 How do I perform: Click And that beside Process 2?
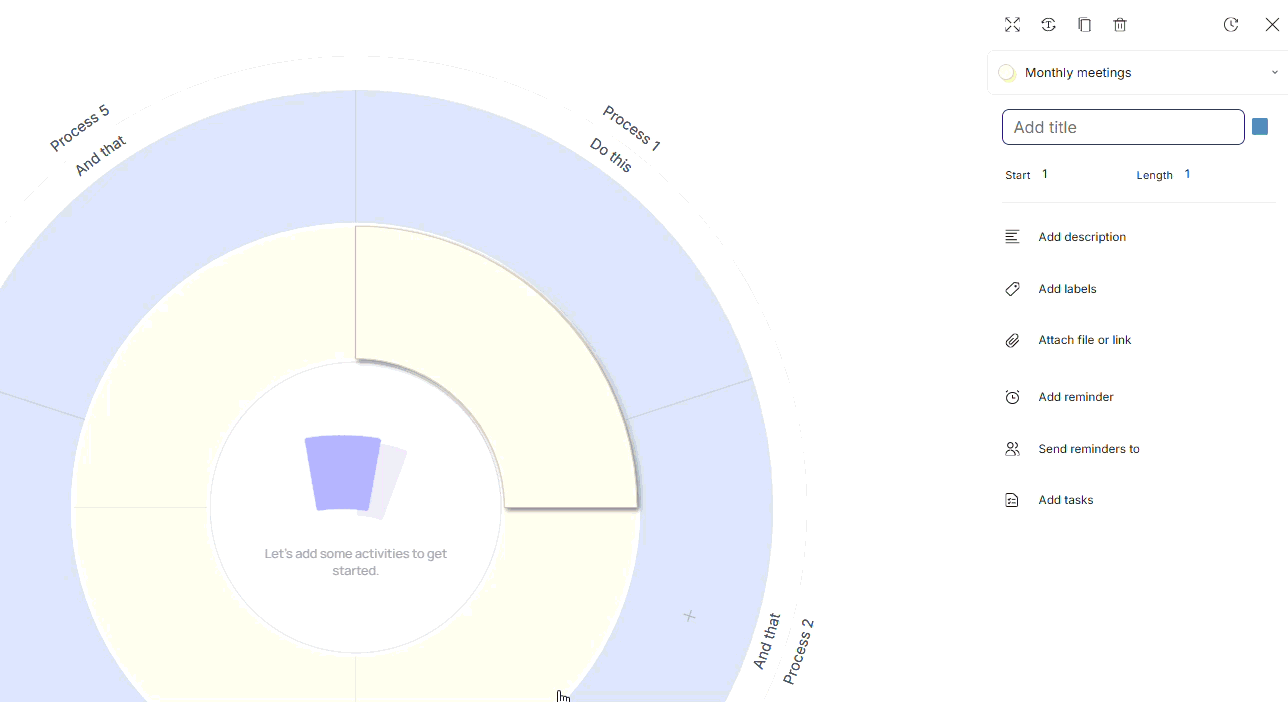[x=766, y=642]
